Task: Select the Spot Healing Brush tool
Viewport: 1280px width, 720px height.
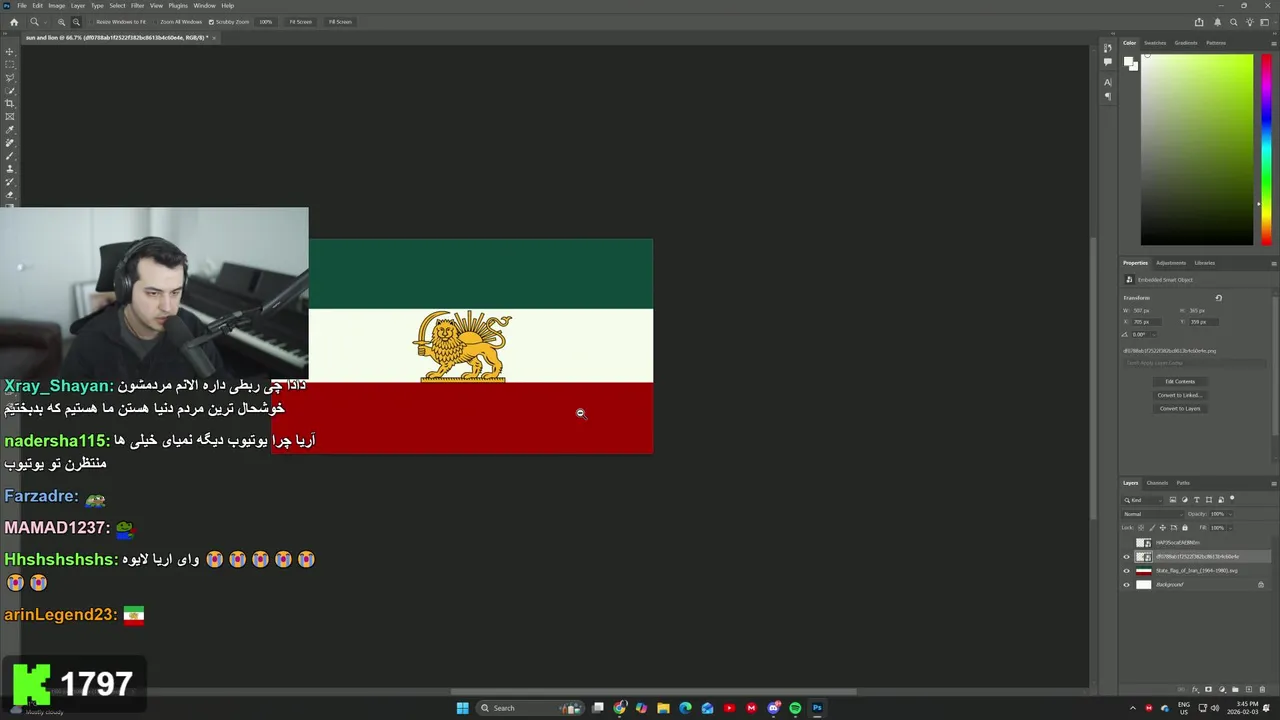Action: click(10, 142)
